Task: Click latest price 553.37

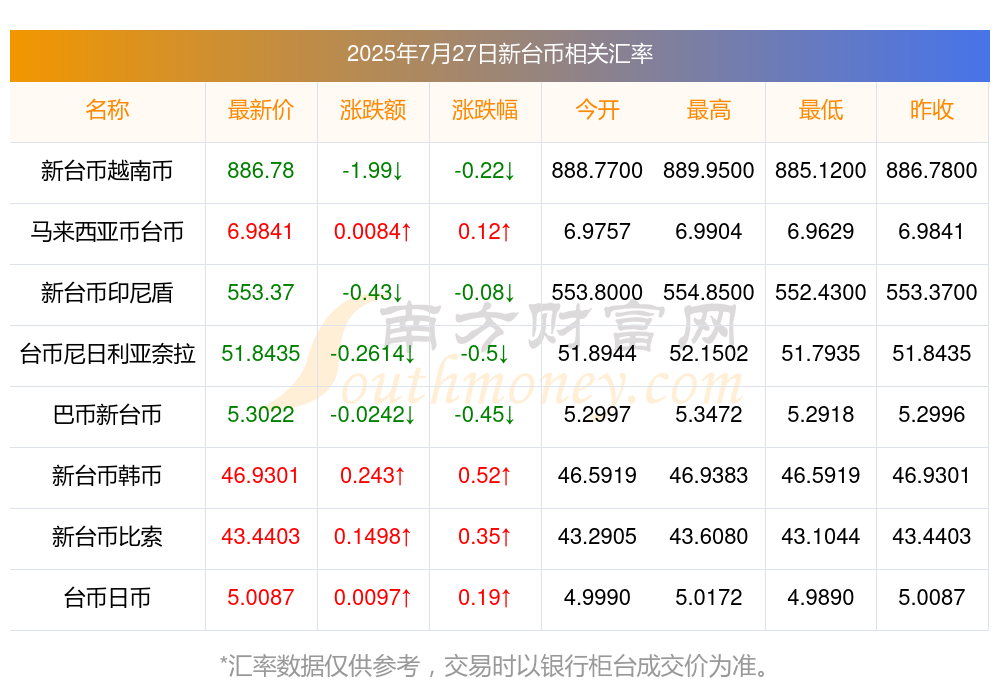Action: [260, 293]
